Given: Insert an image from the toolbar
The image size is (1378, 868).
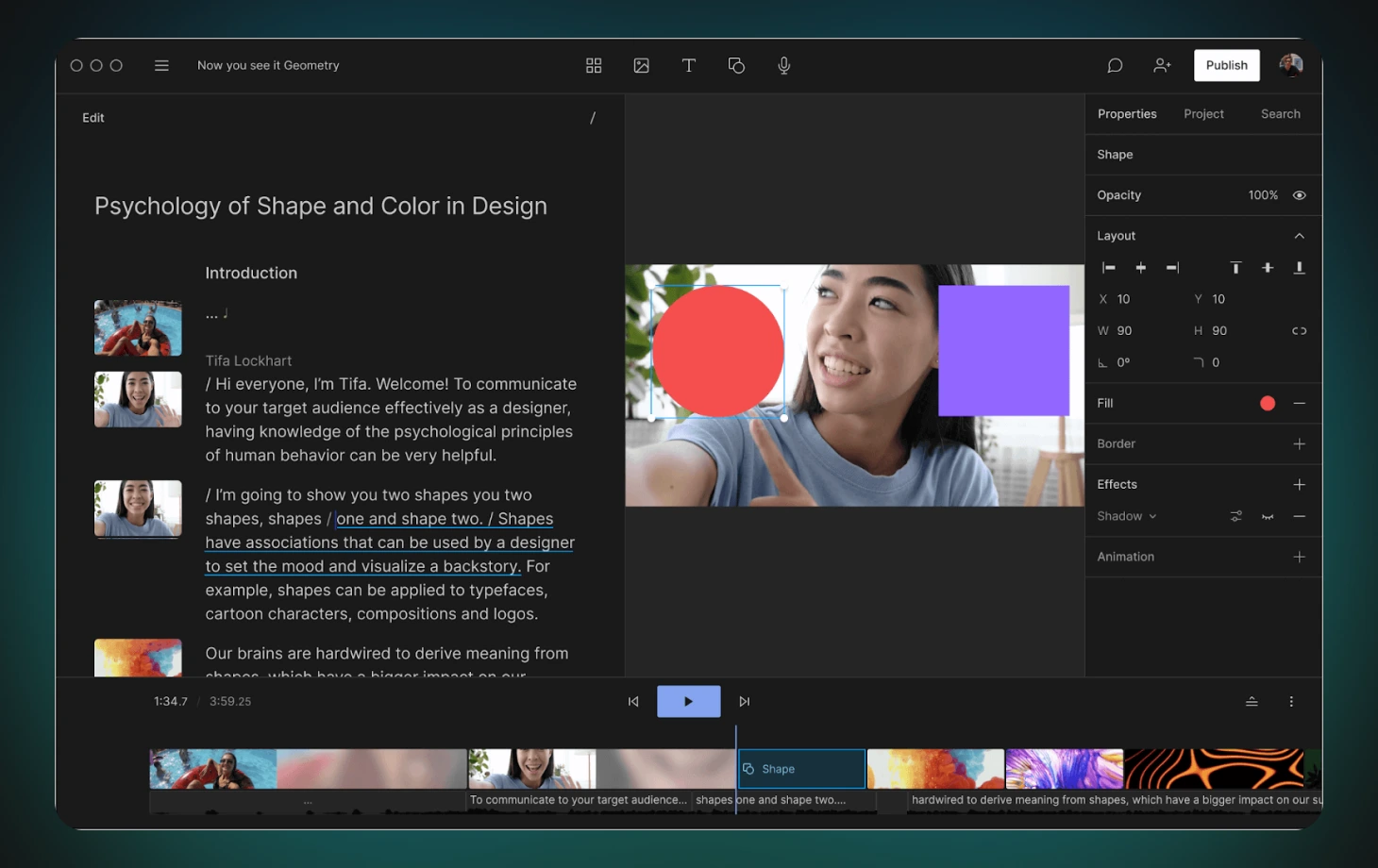Looking at the screenshot, I should (642, 65).
